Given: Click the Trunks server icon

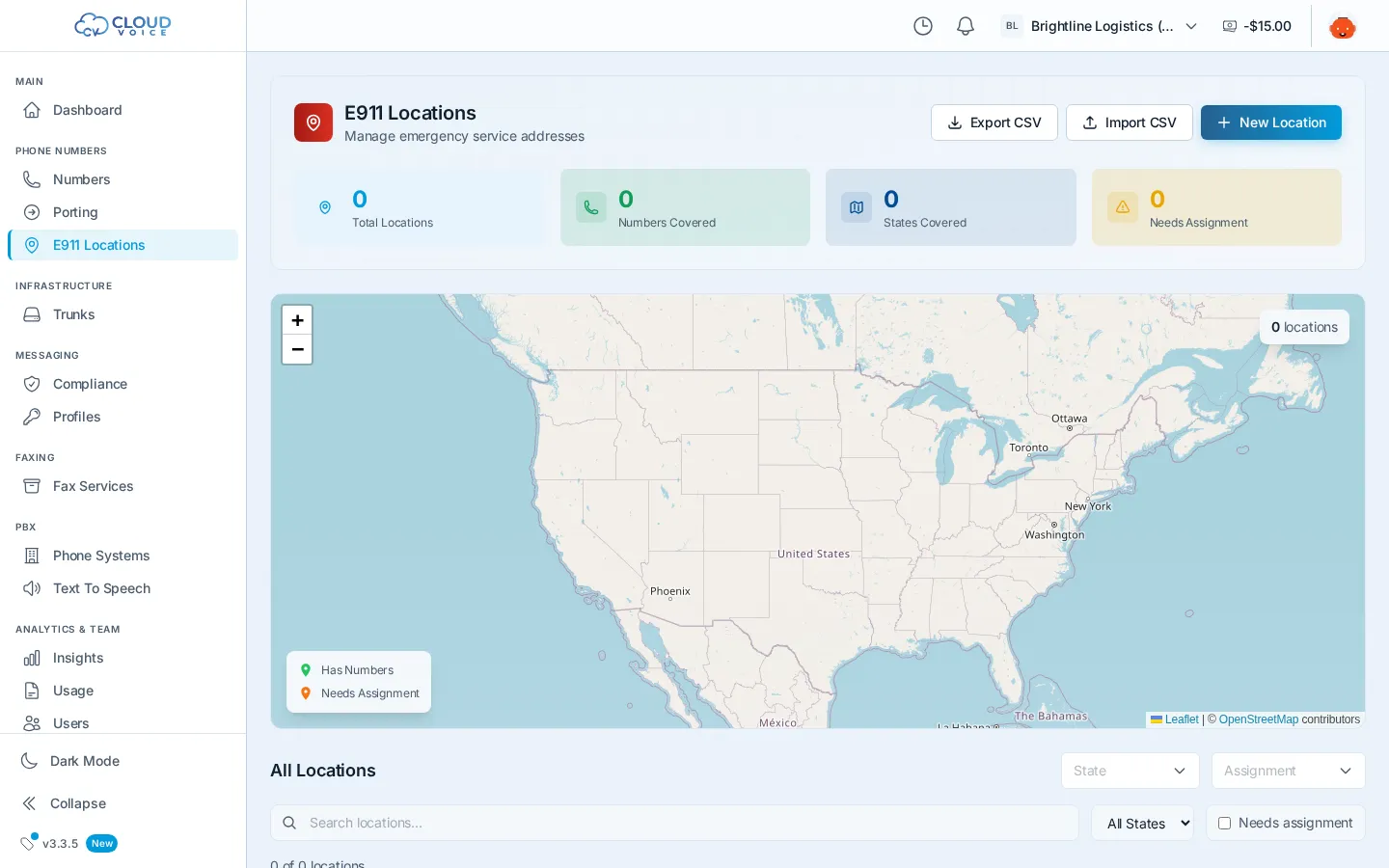Looking at the screenshot, I should click(x=32, y=314).
